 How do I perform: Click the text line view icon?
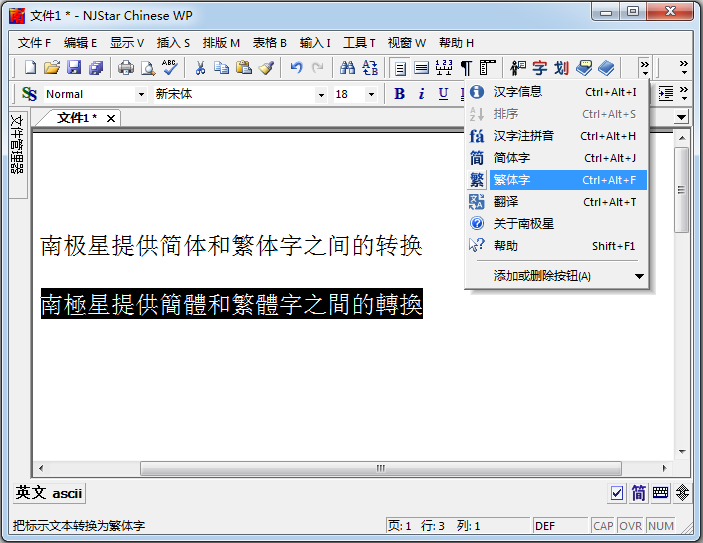(421, 68)
